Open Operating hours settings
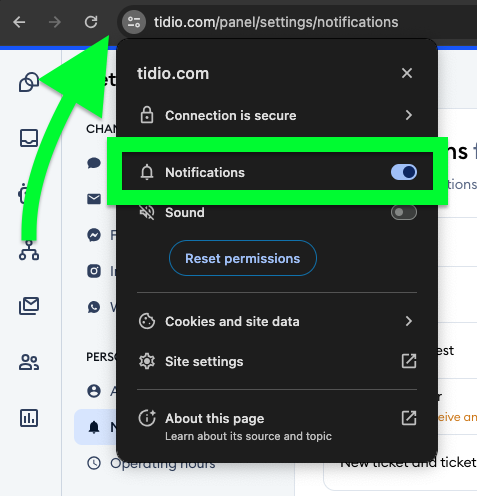This screenshot has width=477, height=496. tap(151, 463)
